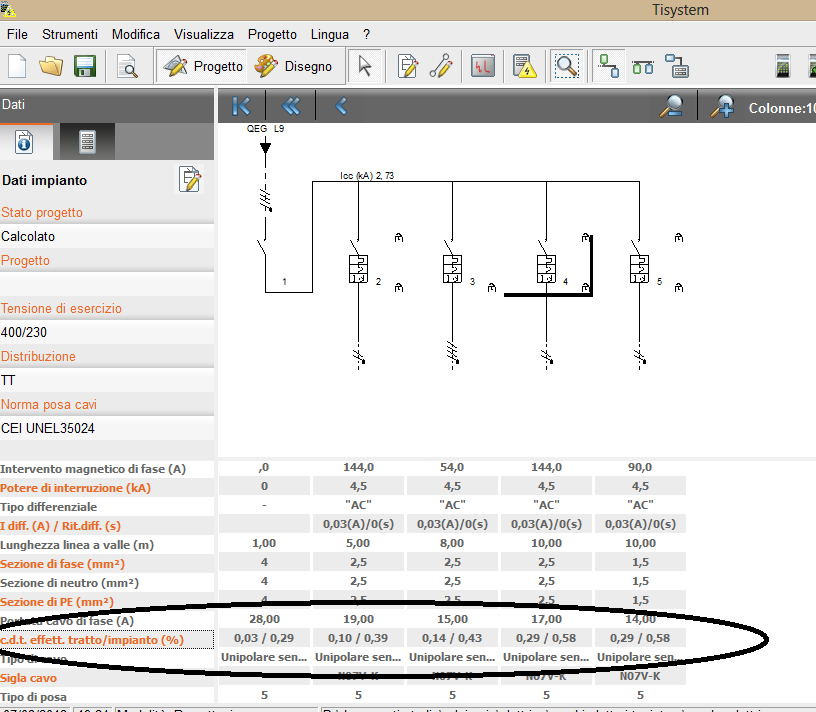Open print preview icon

(x=127, y=67)
